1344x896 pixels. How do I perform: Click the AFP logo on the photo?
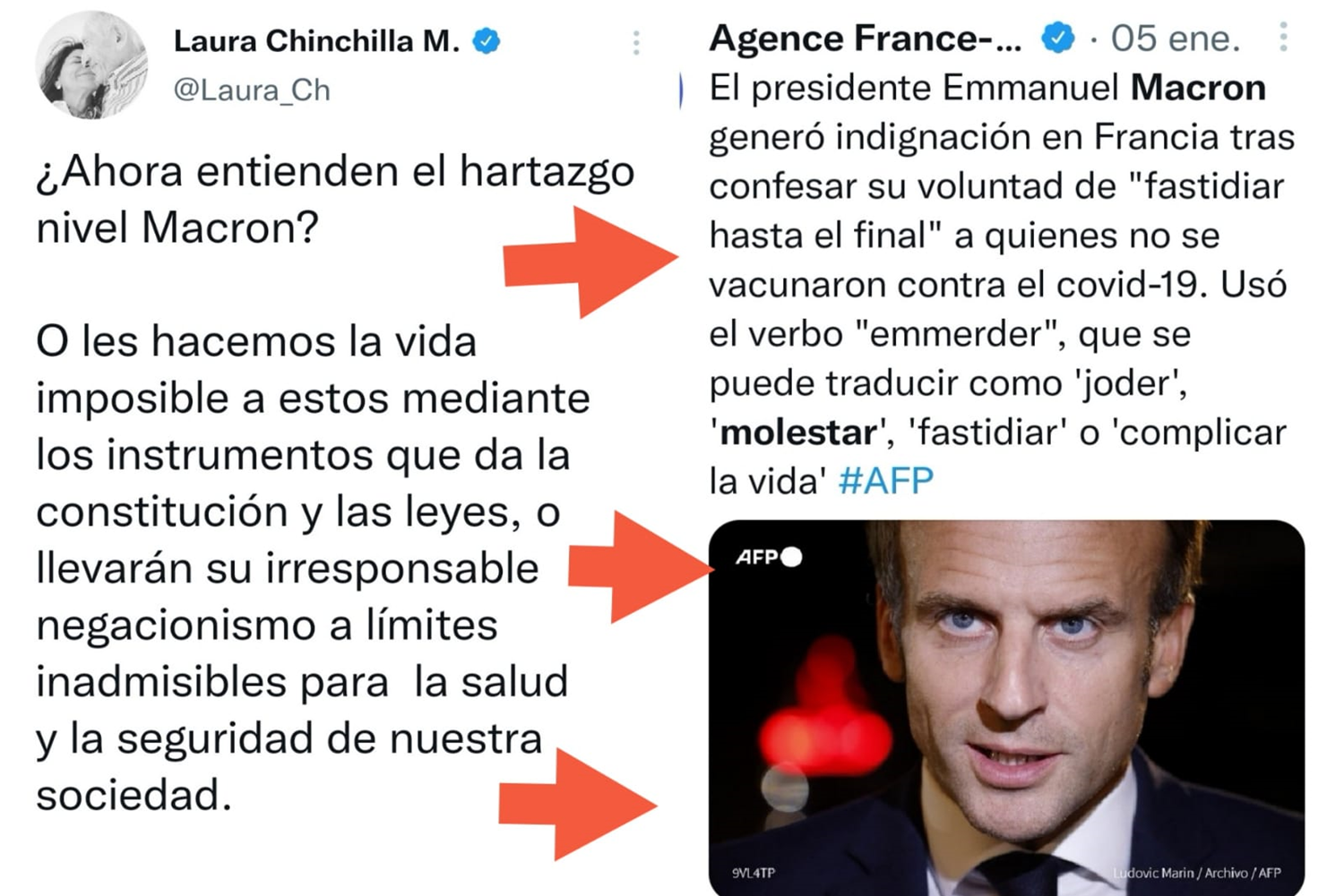(x=768, y=557)
